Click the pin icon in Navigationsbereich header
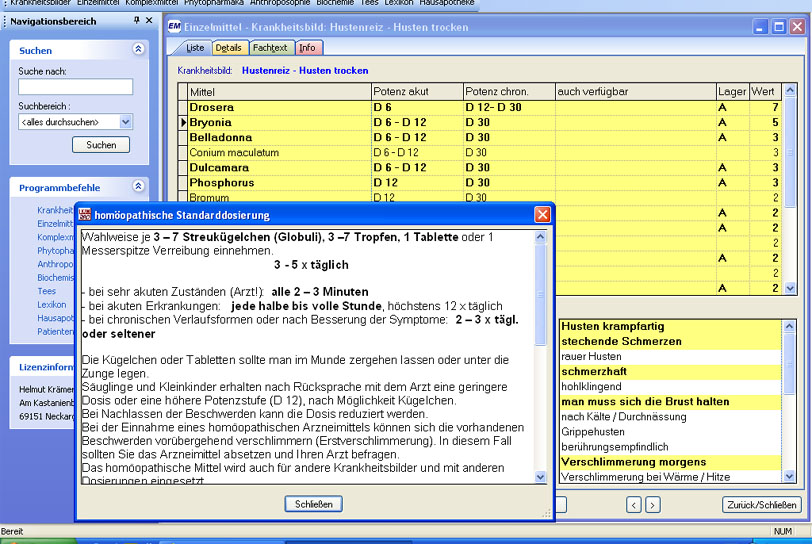This screenshot has width=812, height=544. (137, 20)
